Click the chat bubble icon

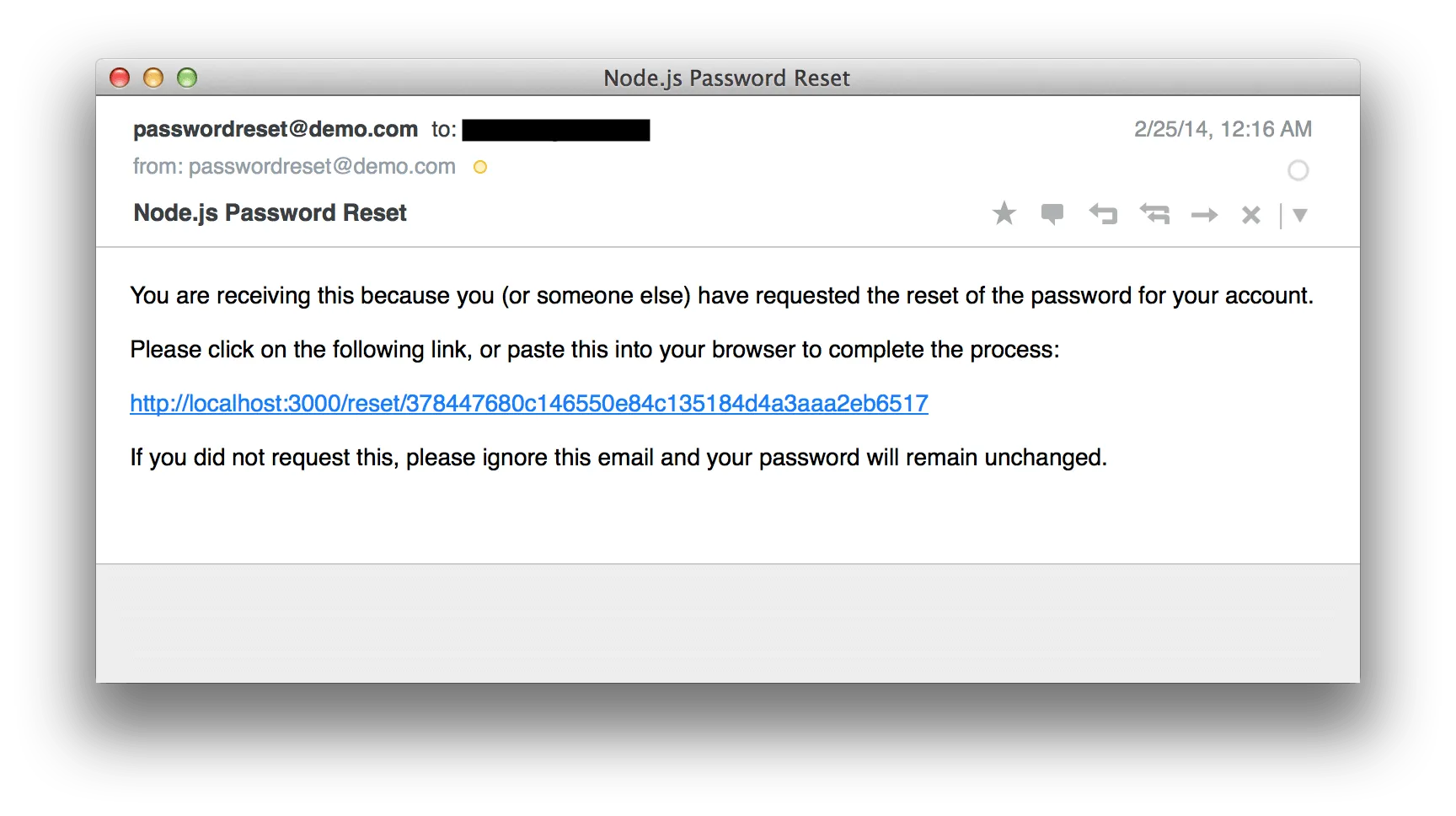[x=1052, y=214]
